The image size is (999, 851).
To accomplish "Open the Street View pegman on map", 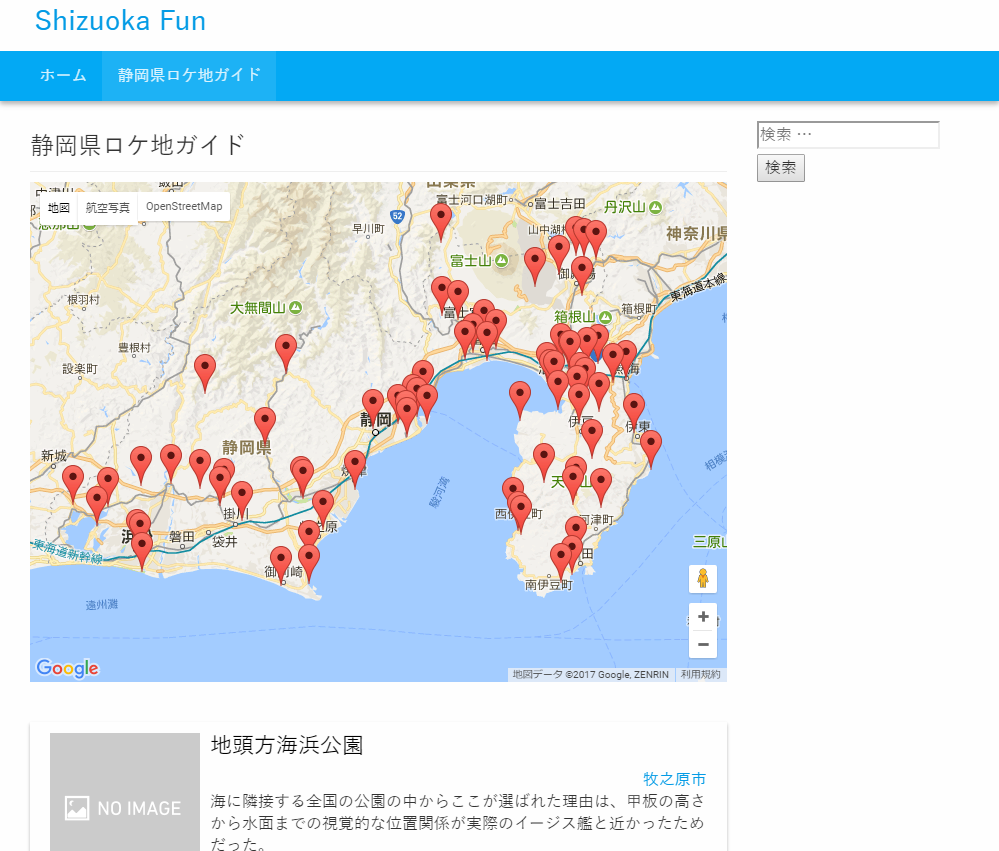I will pyautogui.click(x=703, y=578).
